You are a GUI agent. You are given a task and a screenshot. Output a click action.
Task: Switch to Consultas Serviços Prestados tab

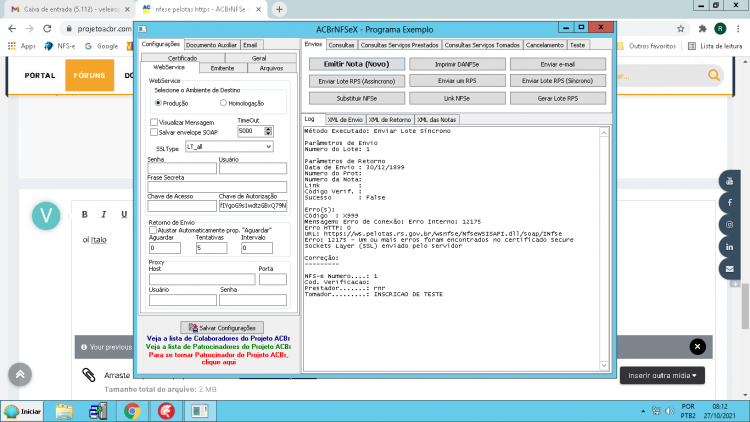point(399,45)
